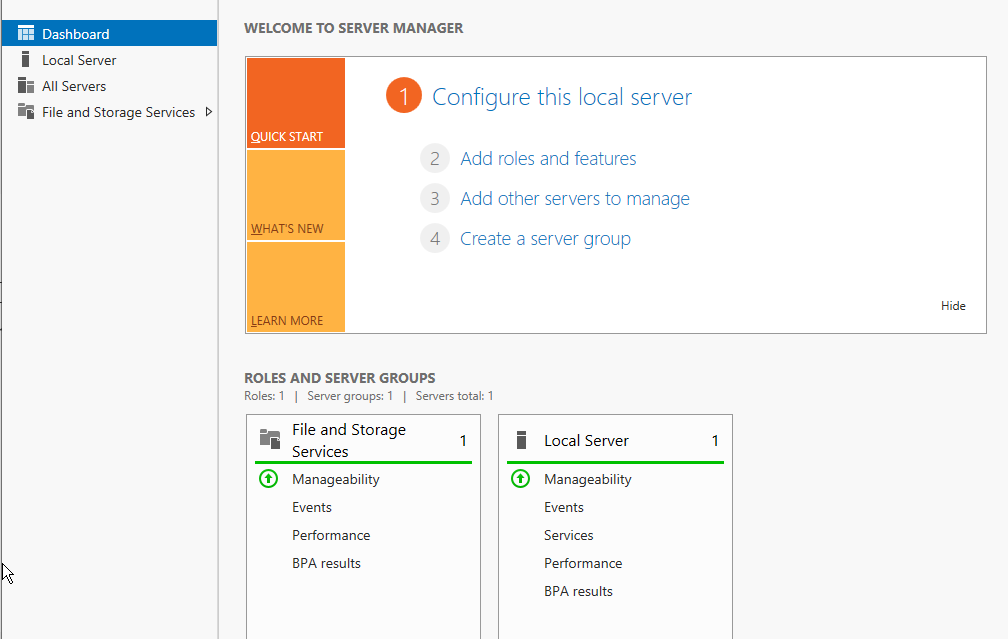This screenshot has height=639, width=1008.
Task: Select the Learn More tab
Action: pos(296,287)
